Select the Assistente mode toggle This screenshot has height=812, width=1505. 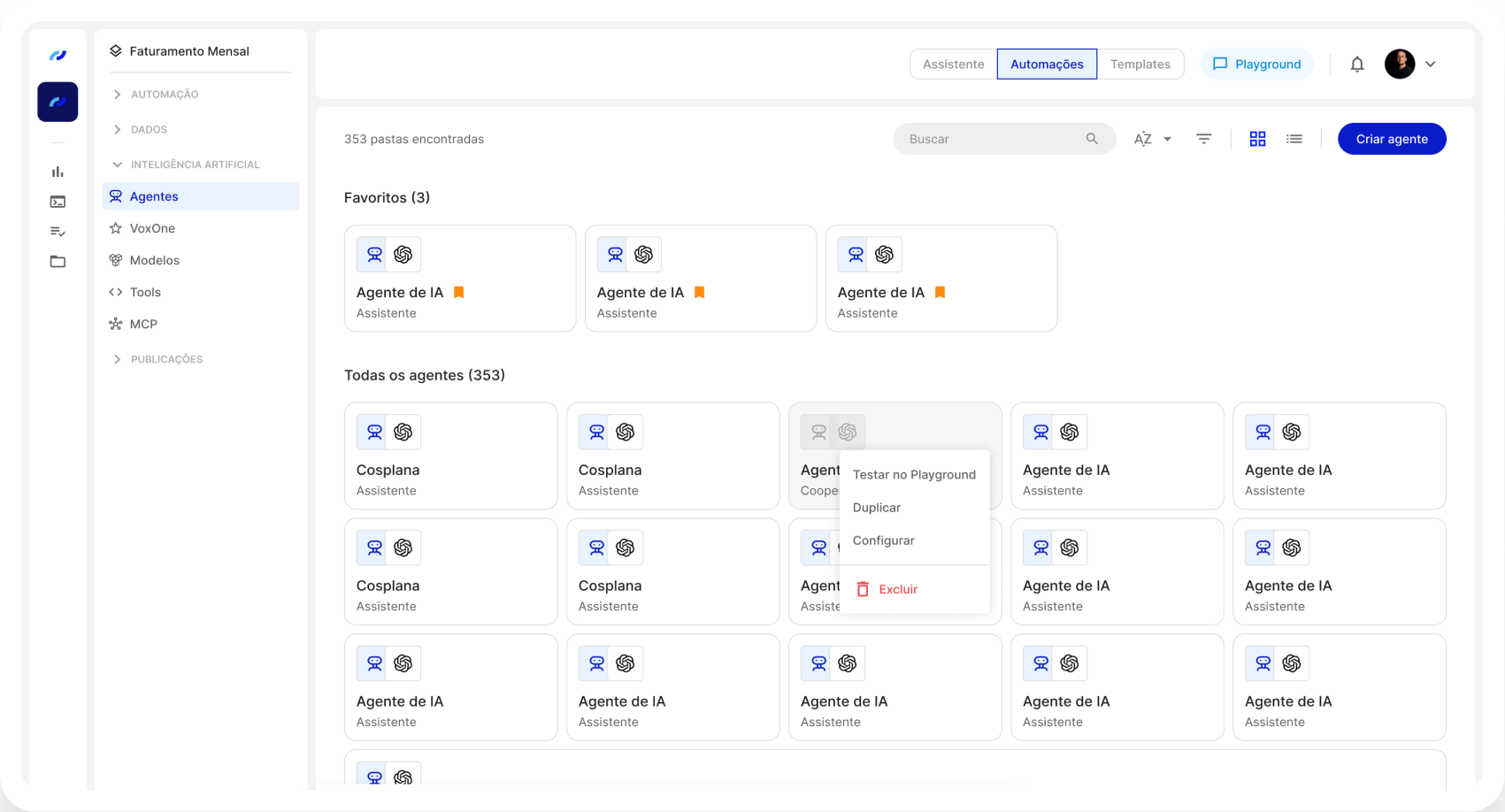(953, 65)
